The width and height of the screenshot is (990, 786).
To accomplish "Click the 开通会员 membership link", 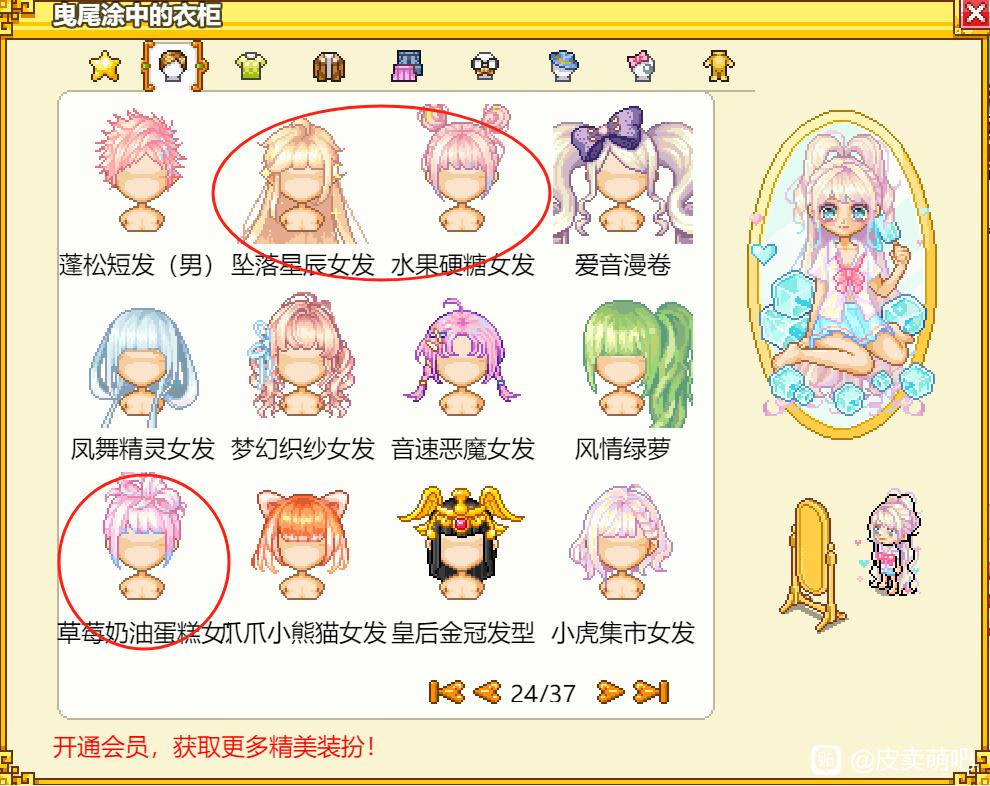I will coord(100,747).
